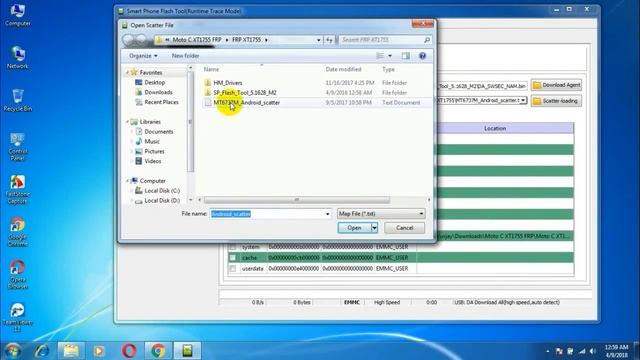Select the Moto C XT1755 FRP breadcrumb
640x360 pixels.
(x=197, y=40)
